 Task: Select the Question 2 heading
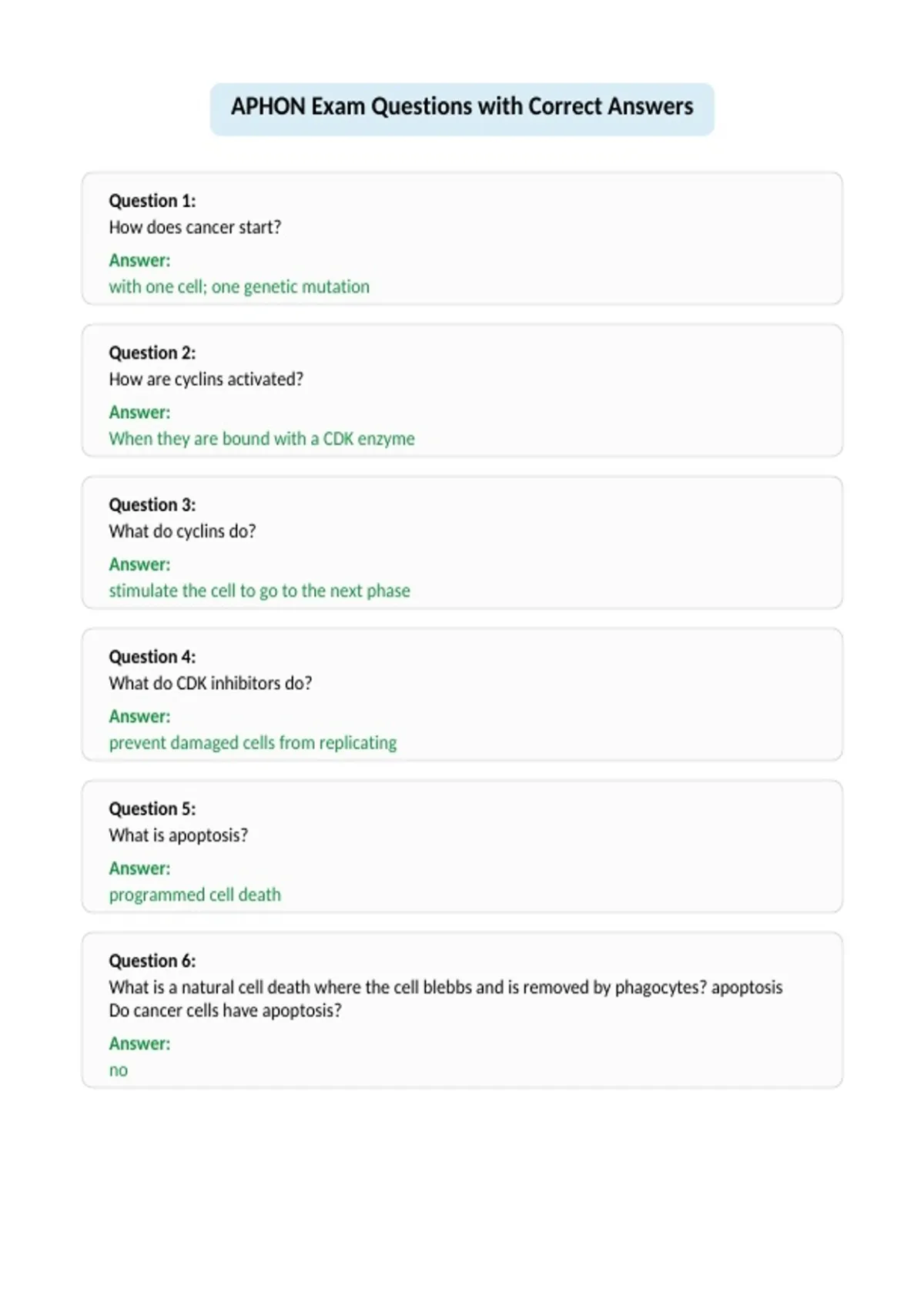(152, 353)
